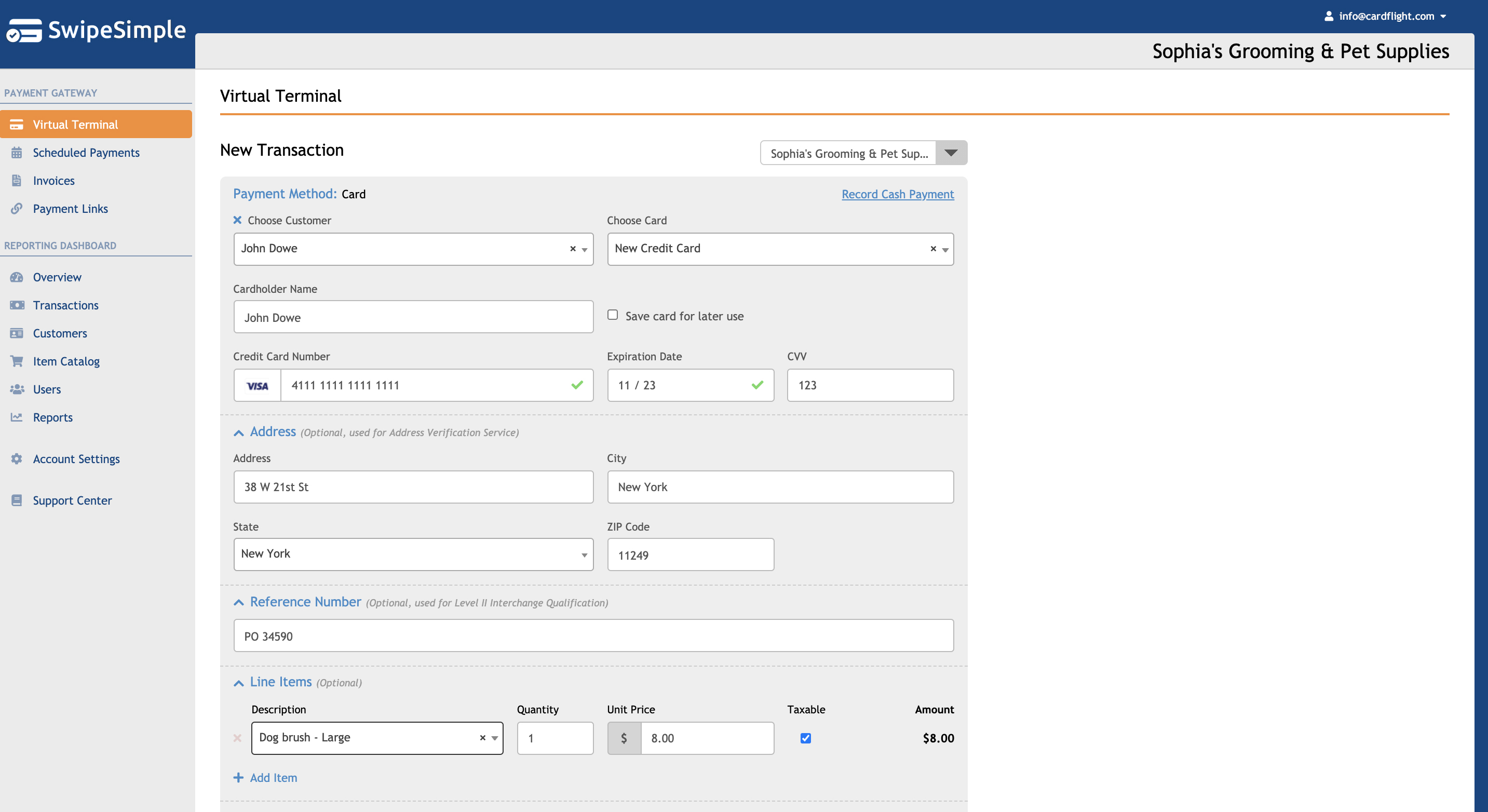The height and width of the screenshot is (812, 1488).
Task: Enable Save card for later use
Action: pyautogui.click(x=612, y=315)
